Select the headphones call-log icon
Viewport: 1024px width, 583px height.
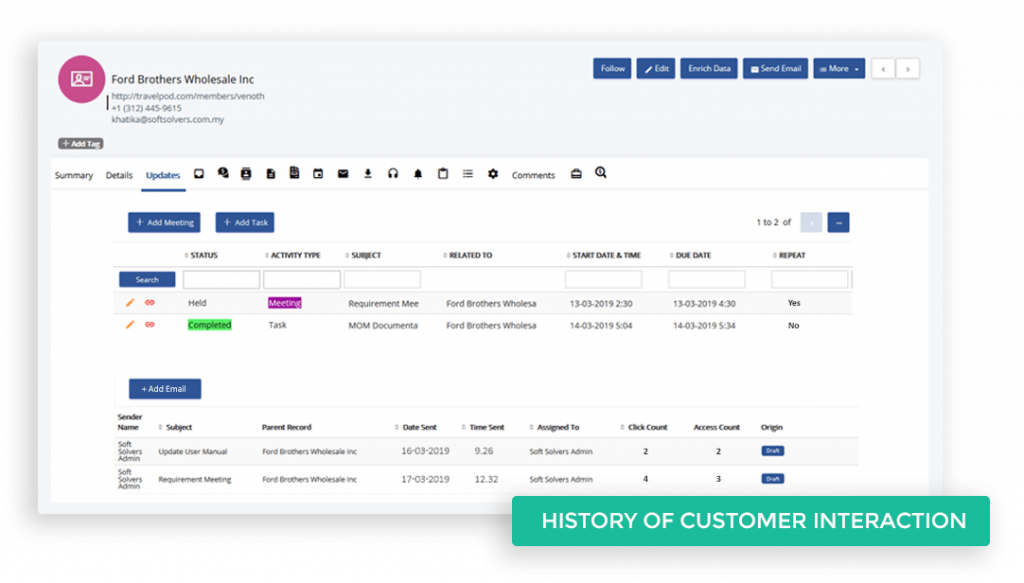coord(392,173)
